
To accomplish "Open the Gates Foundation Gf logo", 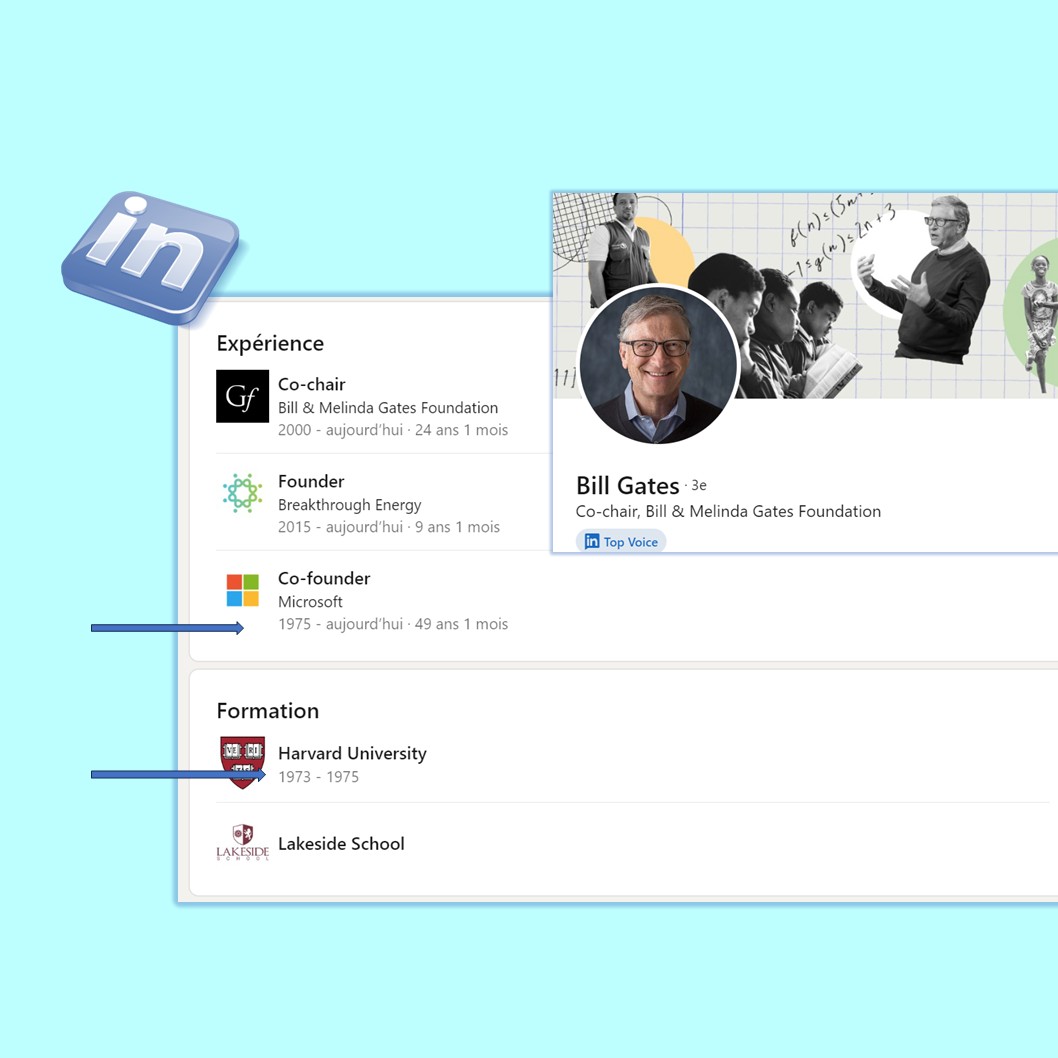I will point(242,396).
